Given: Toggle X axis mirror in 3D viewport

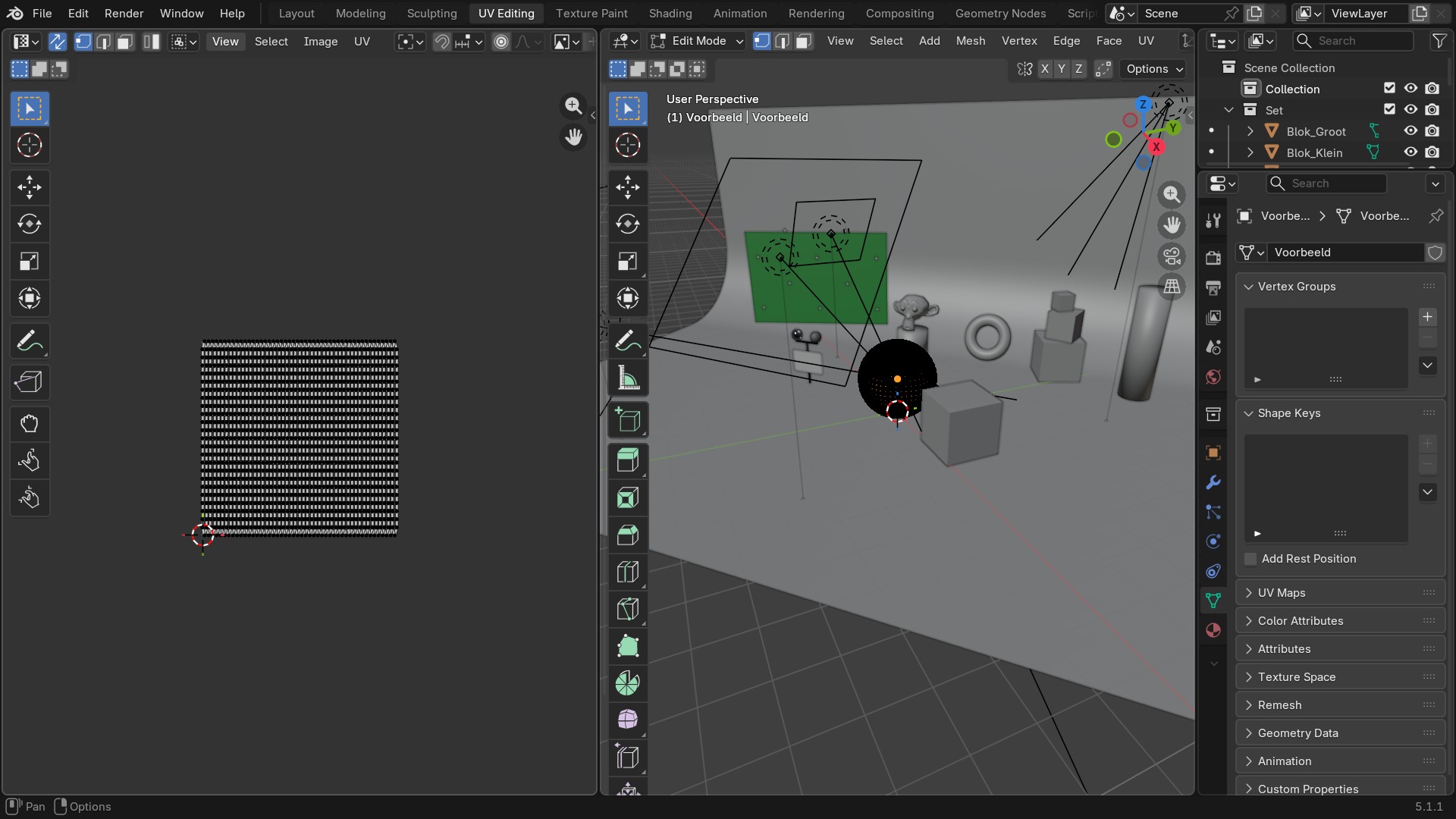Looking at the screenshot, I should click(x=1044, y=69).
